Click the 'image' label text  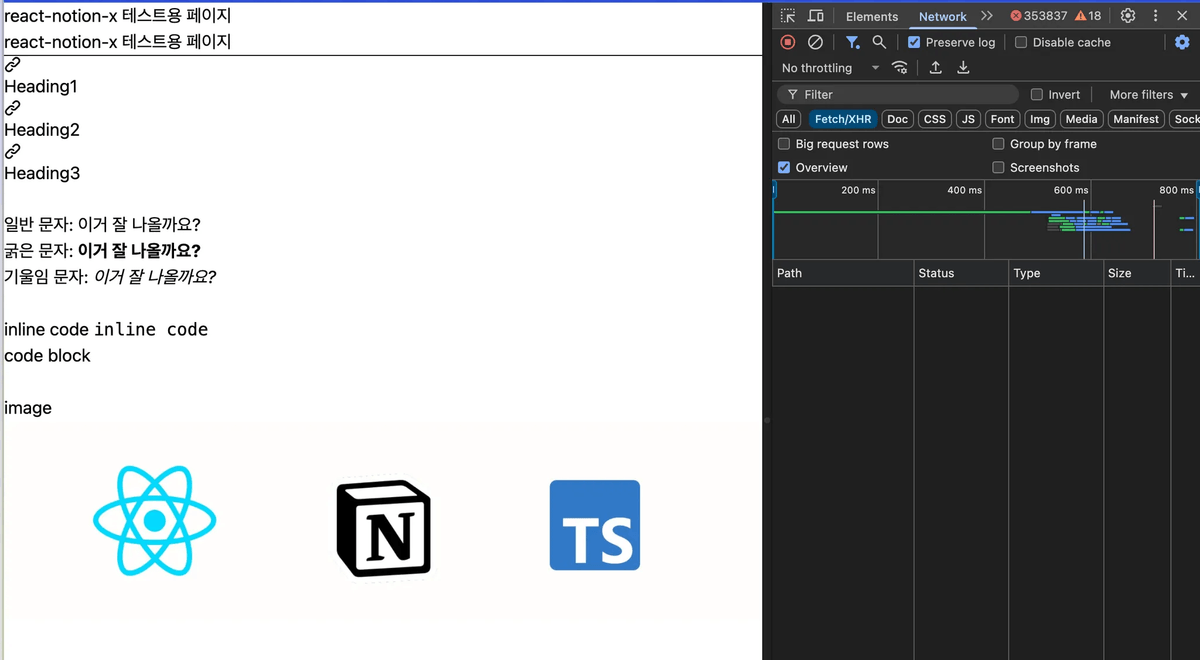click(28, 408)
